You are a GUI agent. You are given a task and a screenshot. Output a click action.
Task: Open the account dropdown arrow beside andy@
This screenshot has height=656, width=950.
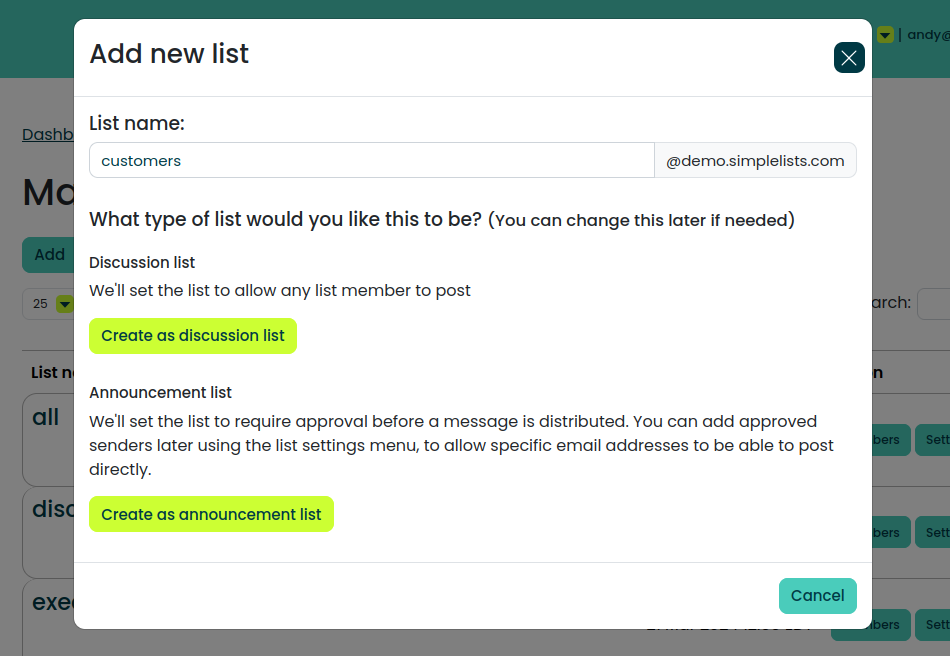tap(885, 35)
